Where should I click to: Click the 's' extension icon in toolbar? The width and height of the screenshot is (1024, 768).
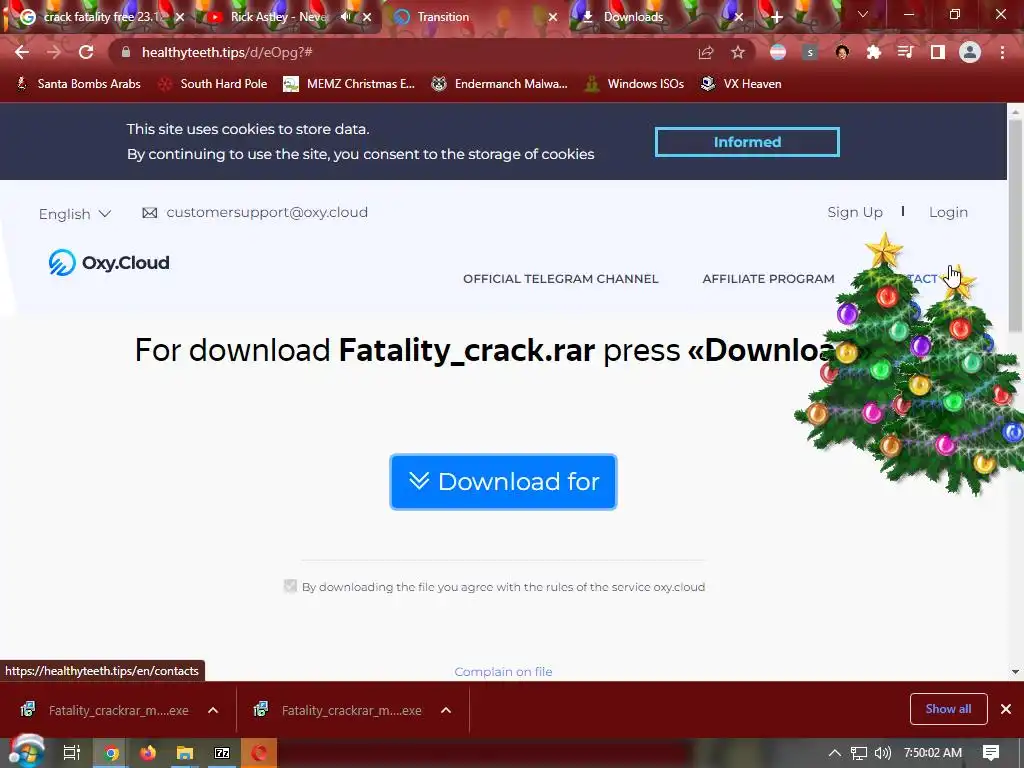tap(810, 52)
